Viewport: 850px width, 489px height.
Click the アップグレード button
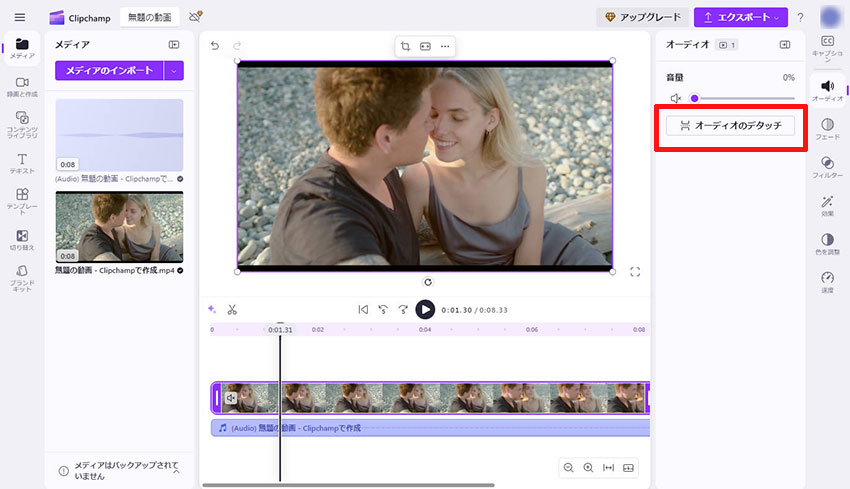[642, 17]
